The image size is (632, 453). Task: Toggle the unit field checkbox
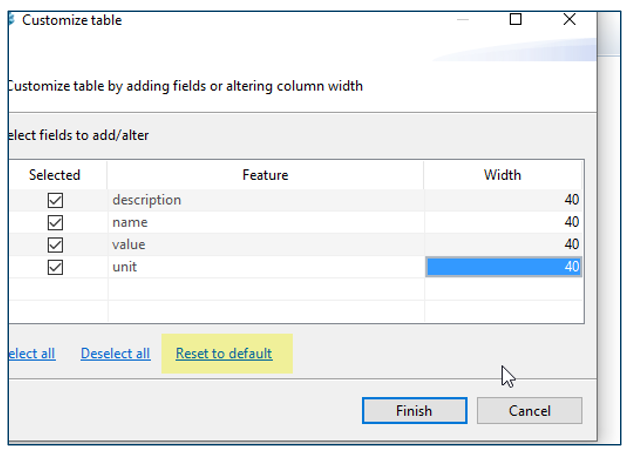[x=55, y=267]
